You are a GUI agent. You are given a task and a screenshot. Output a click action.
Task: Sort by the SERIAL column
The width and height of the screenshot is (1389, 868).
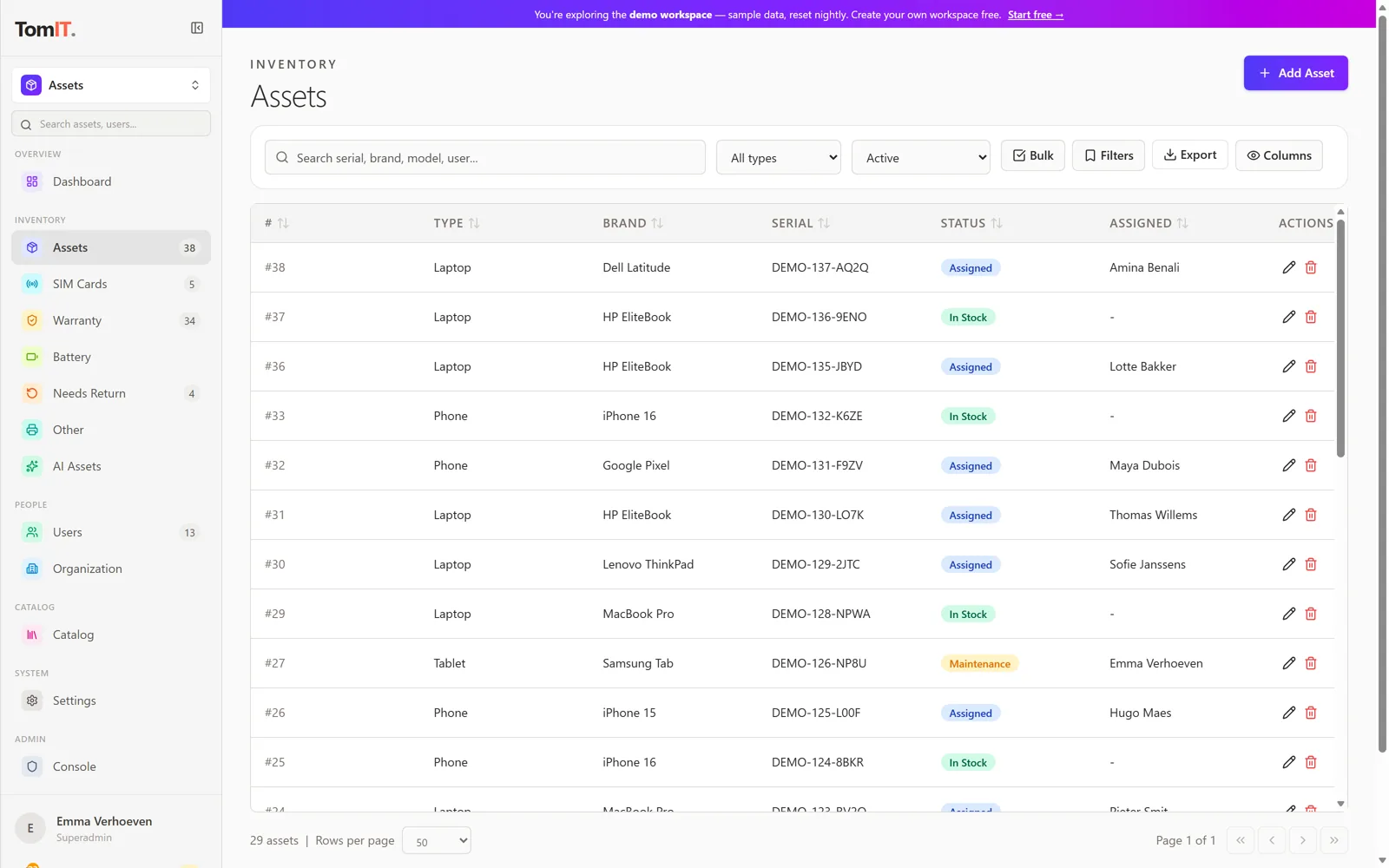click(x=800, y=223)
